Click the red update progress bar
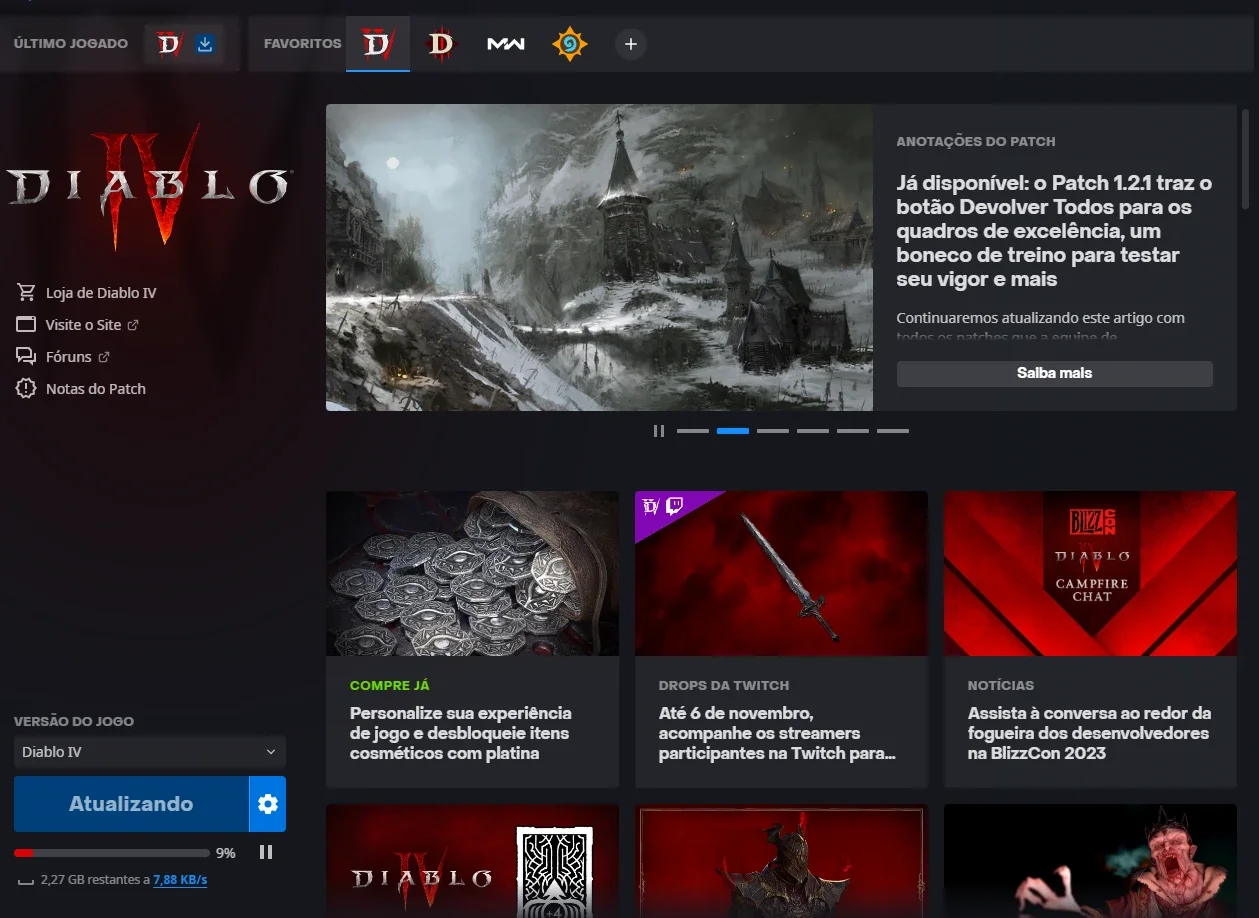The height and width of the screenshot is (918, 1259). click(x=112, y=853)
